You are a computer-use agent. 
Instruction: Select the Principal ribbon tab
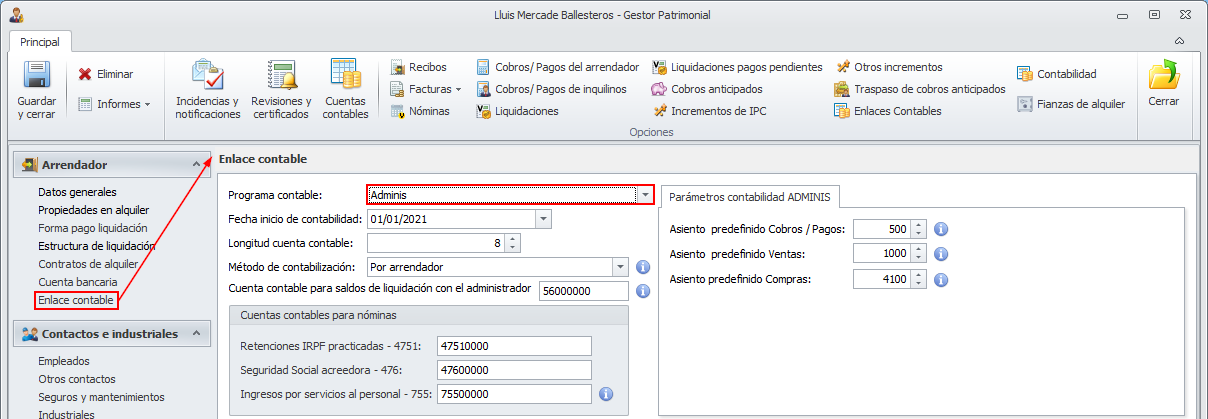(39, 42)
